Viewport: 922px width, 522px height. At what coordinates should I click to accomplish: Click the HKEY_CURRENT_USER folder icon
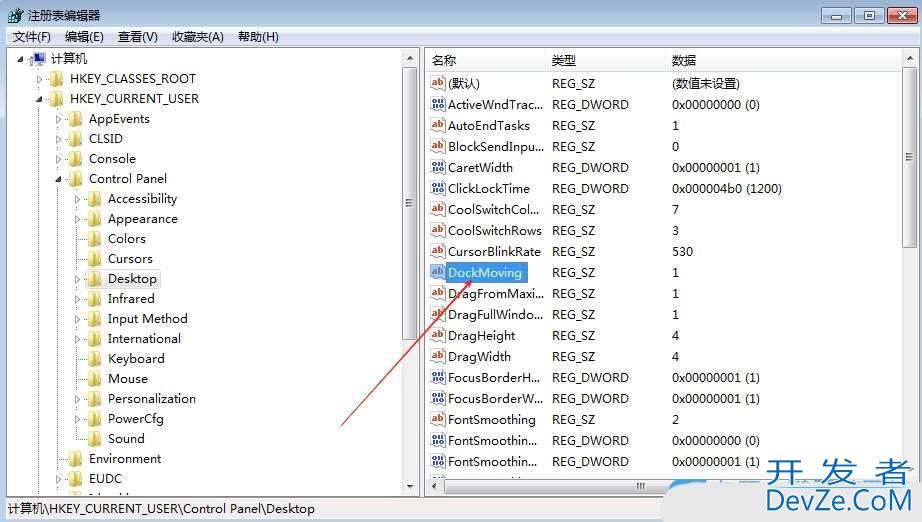[x=56, y=99]
